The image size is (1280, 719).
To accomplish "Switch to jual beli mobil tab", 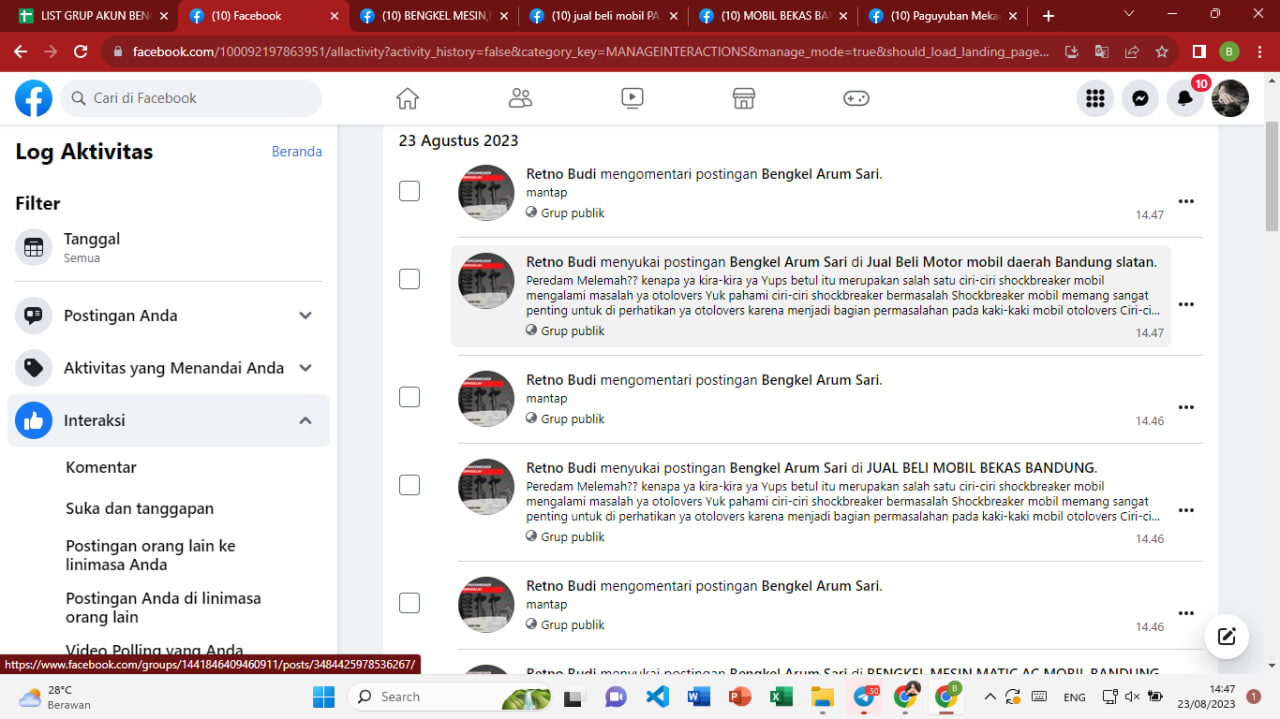I will (x=604, y=16).
